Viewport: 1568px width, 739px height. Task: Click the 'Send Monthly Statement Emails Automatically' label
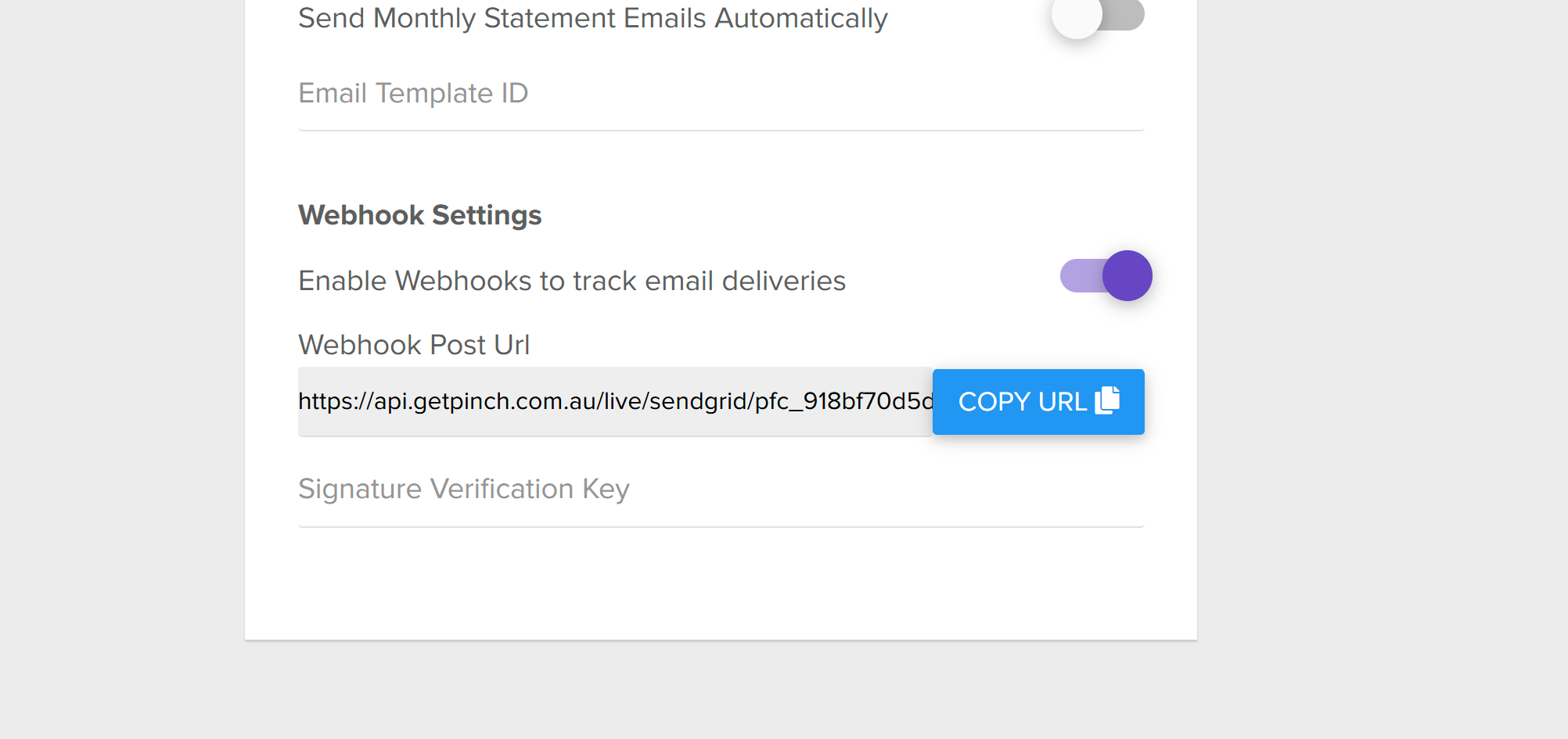(593, 18)
